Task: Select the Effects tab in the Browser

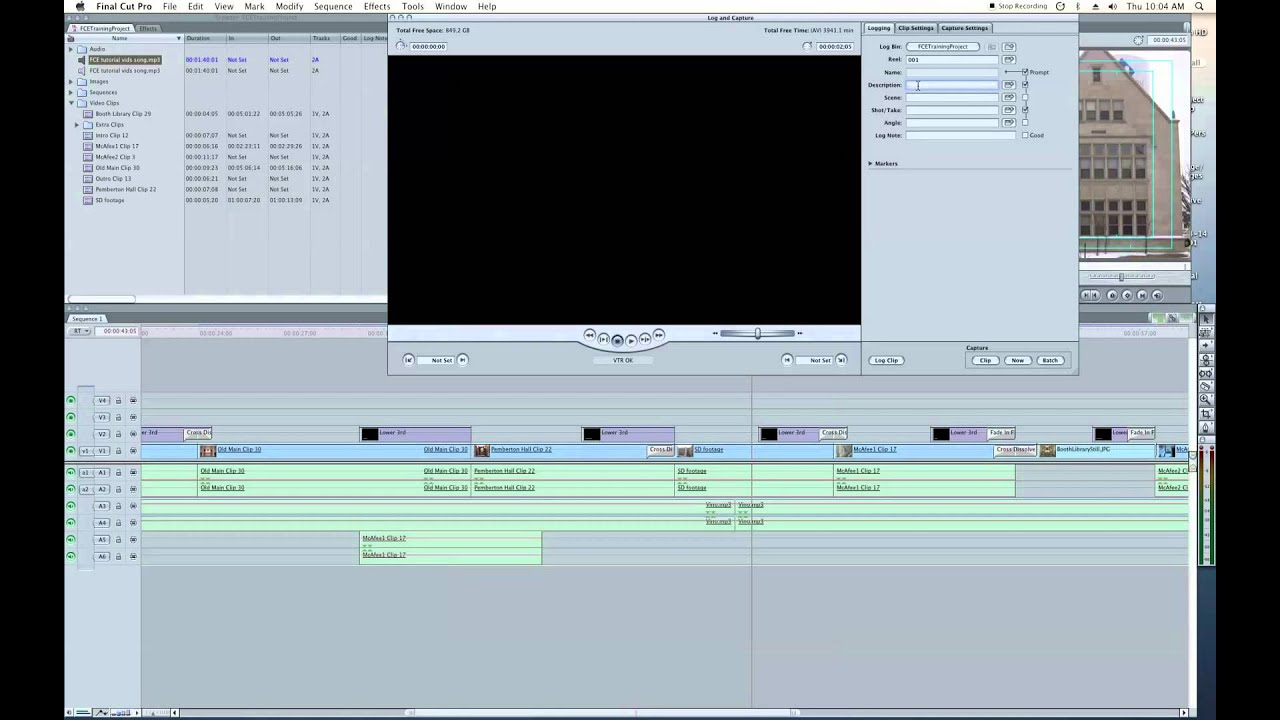Action: (148, 28)
